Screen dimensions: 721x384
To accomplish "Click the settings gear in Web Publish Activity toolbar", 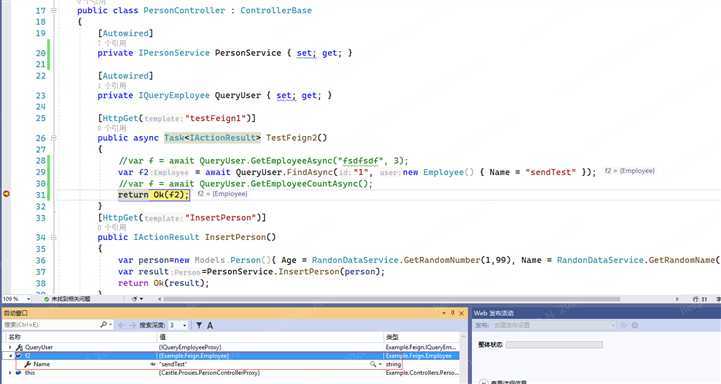I will 635,325.
